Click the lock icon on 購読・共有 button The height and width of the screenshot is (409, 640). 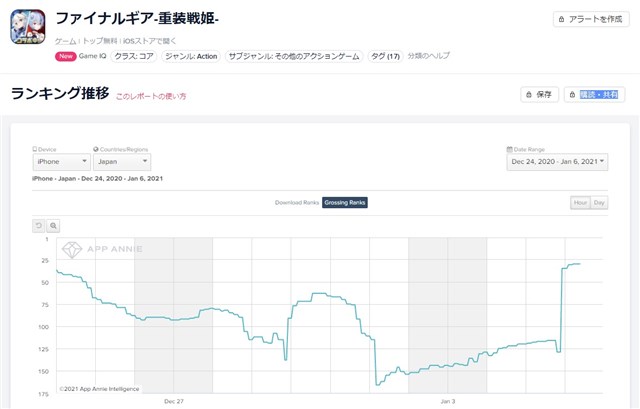(x=573, y=95)
